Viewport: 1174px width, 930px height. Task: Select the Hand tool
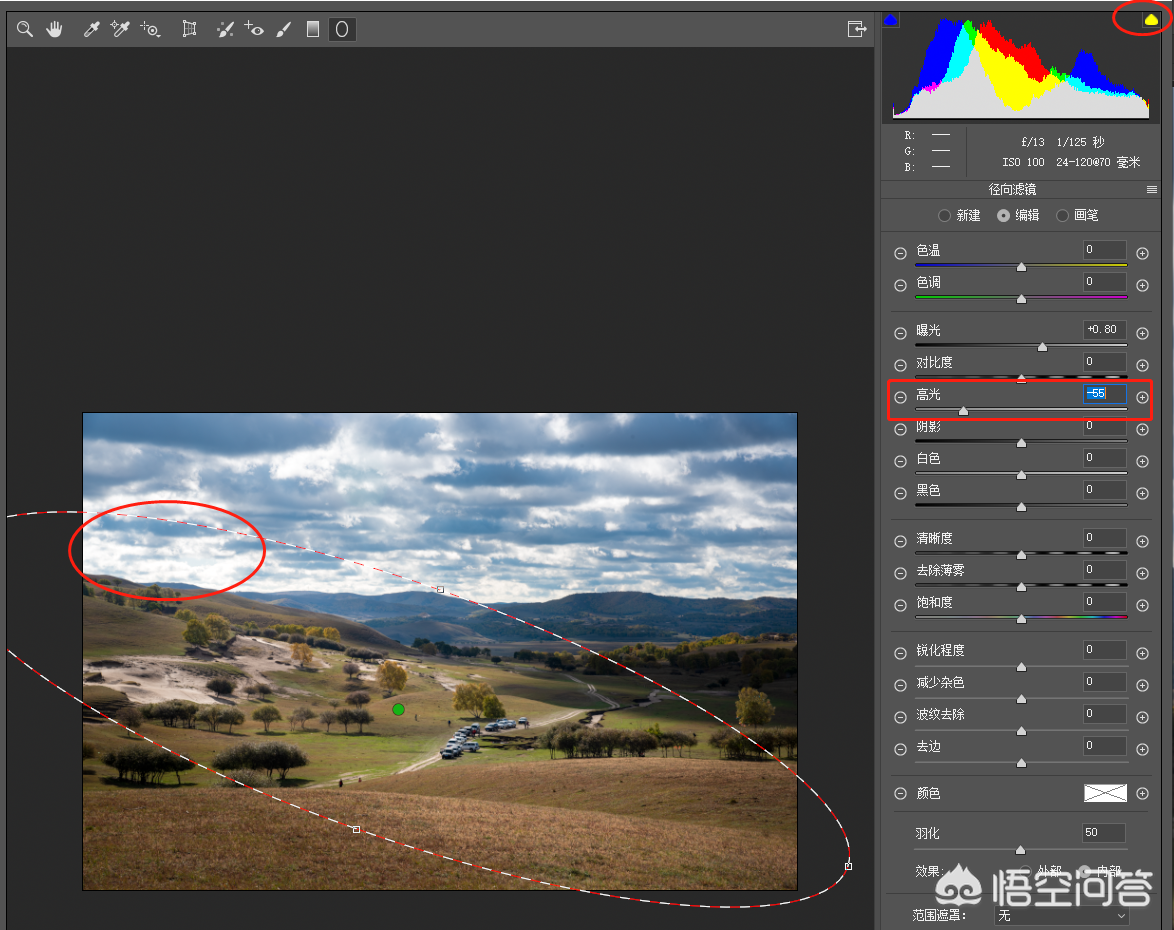click(x=55, y=29)
